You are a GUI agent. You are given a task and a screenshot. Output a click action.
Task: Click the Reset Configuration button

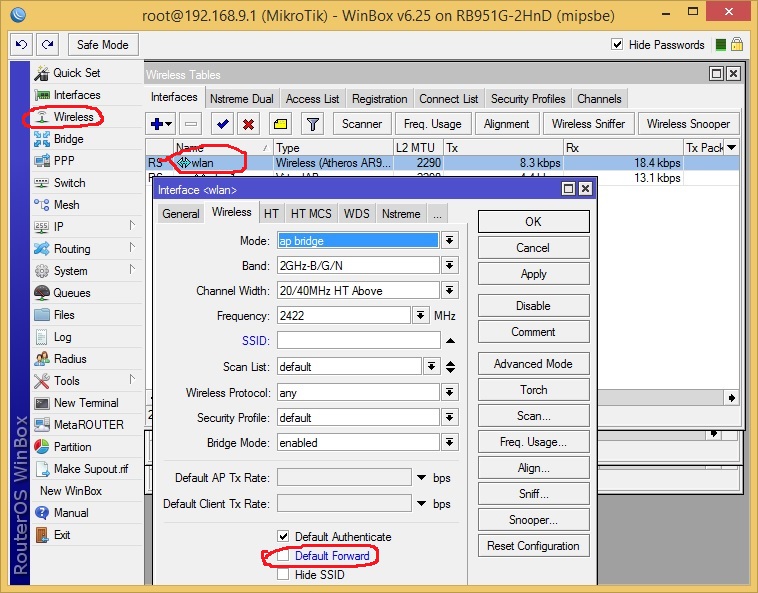tap(533, 546)
